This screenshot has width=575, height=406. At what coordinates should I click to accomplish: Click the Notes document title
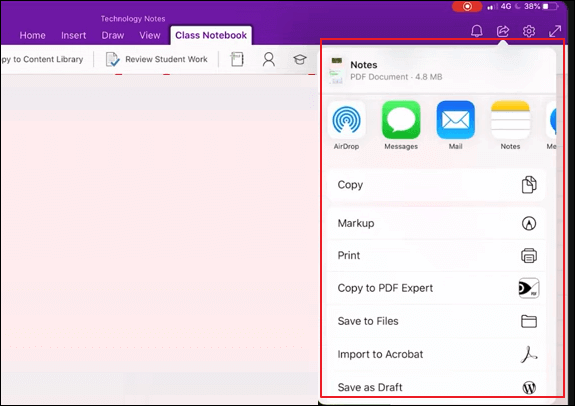point(363,65)
